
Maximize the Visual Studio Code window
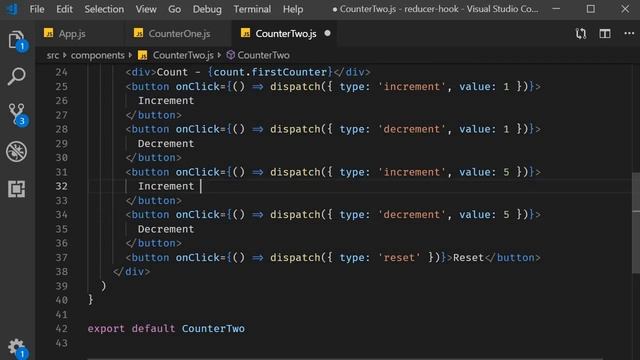pos(591,9)
